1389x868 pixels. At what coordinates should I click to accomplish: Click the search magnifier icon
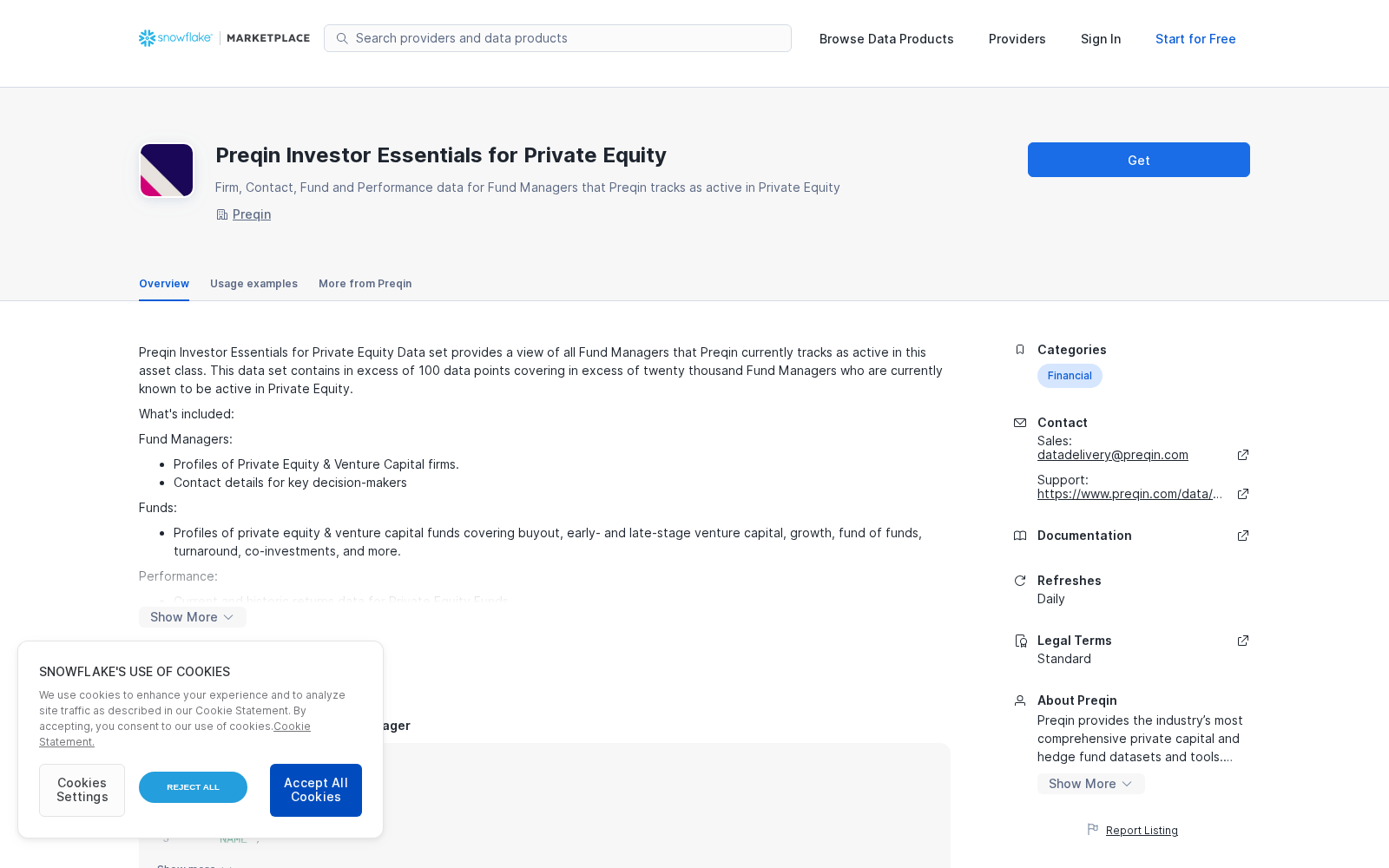tap(342, 38)
